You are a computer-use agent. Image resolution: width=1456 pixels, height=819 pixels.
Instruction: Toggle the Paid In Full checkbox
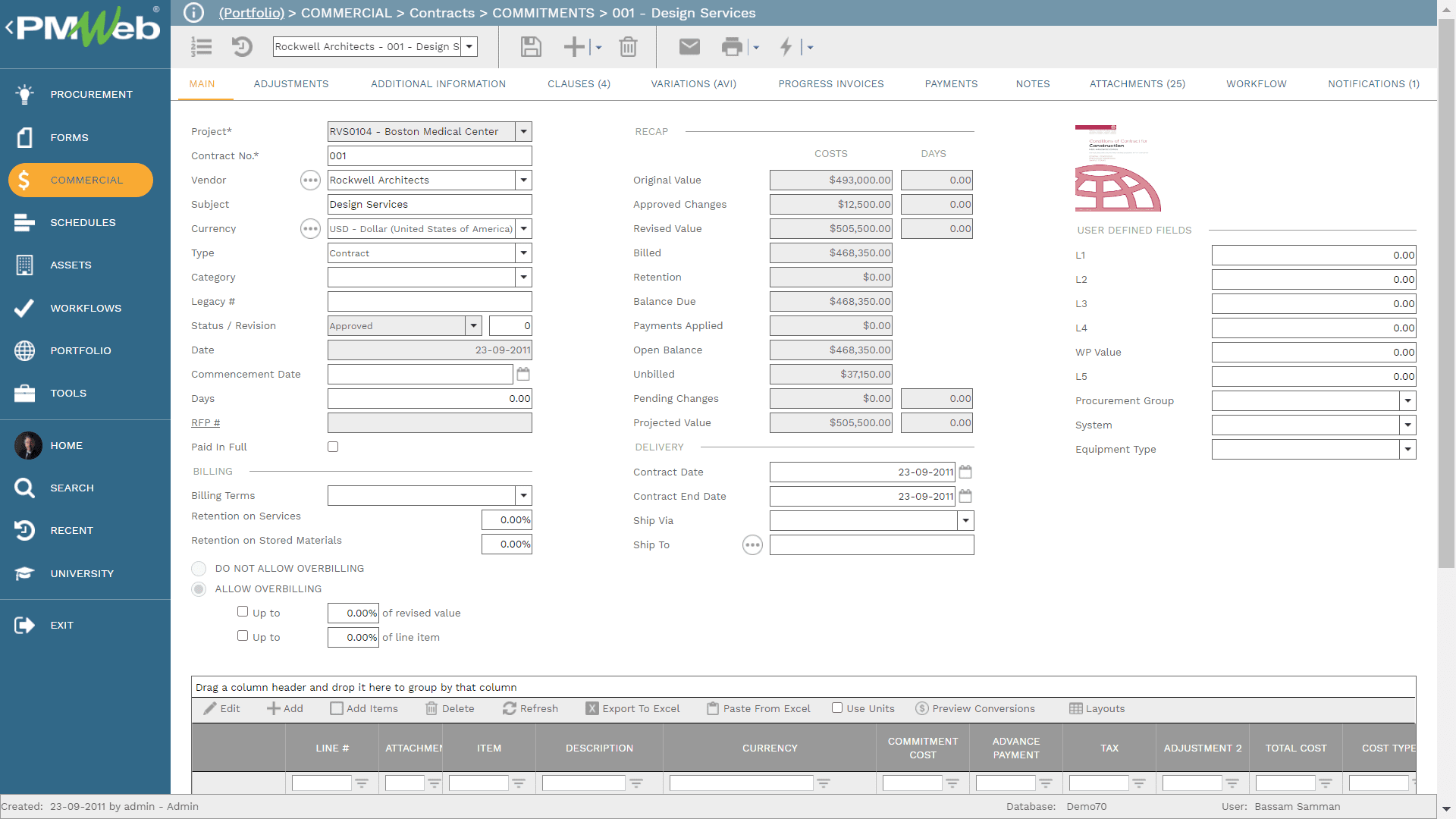click(333, 447)
